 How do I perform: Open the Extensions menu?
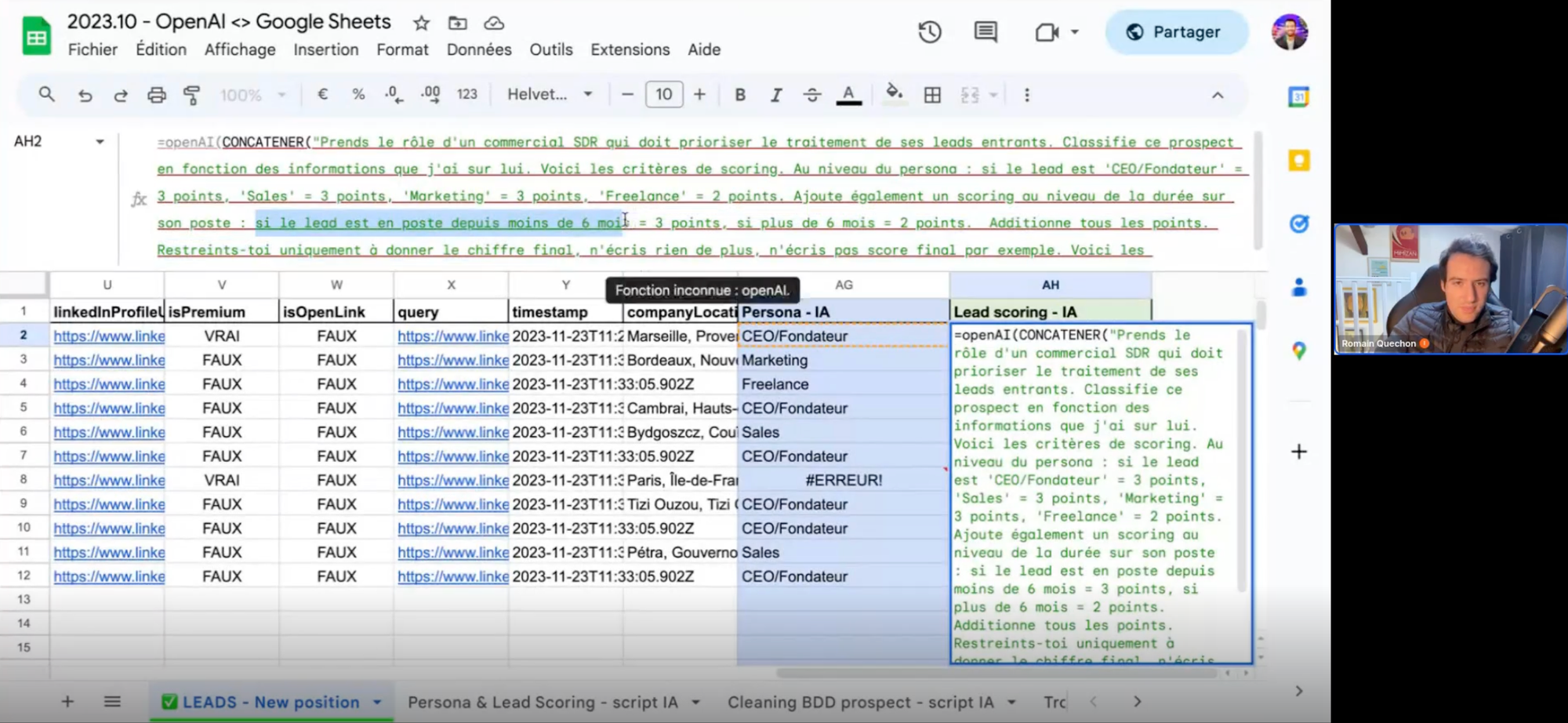(x=630, y=49)
